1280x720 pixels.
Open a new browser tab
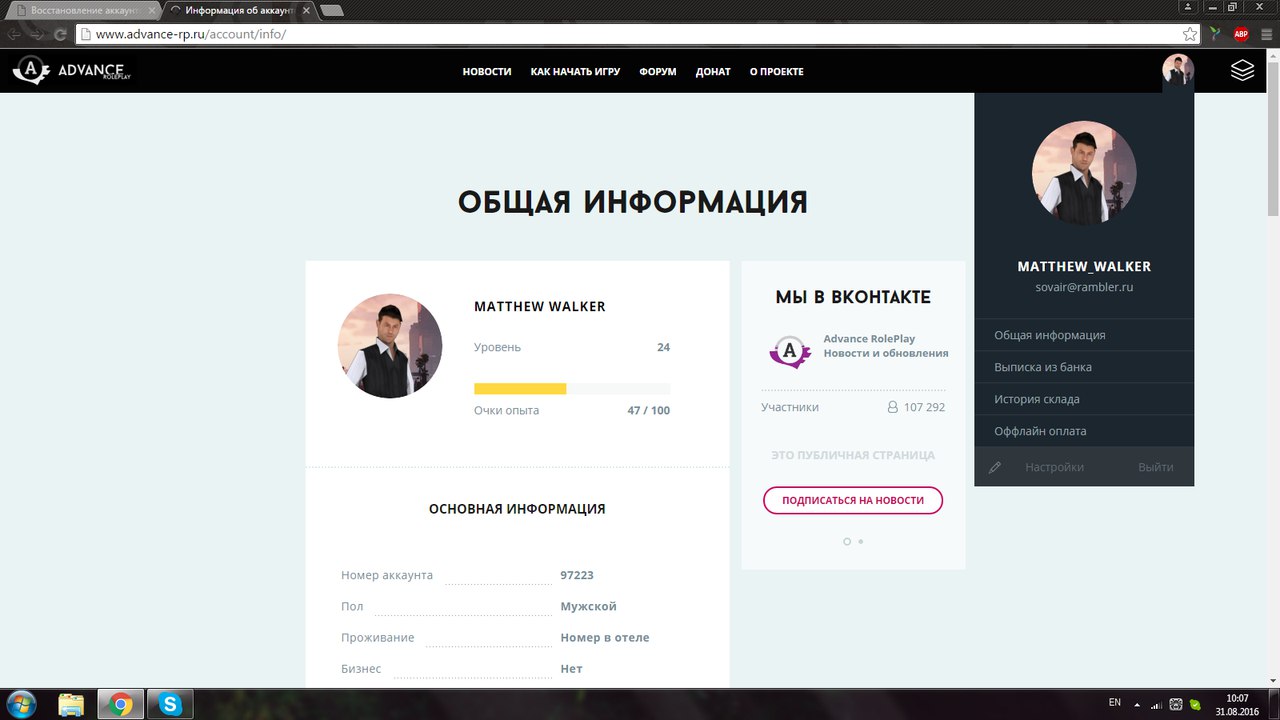[x=331, y=11]
